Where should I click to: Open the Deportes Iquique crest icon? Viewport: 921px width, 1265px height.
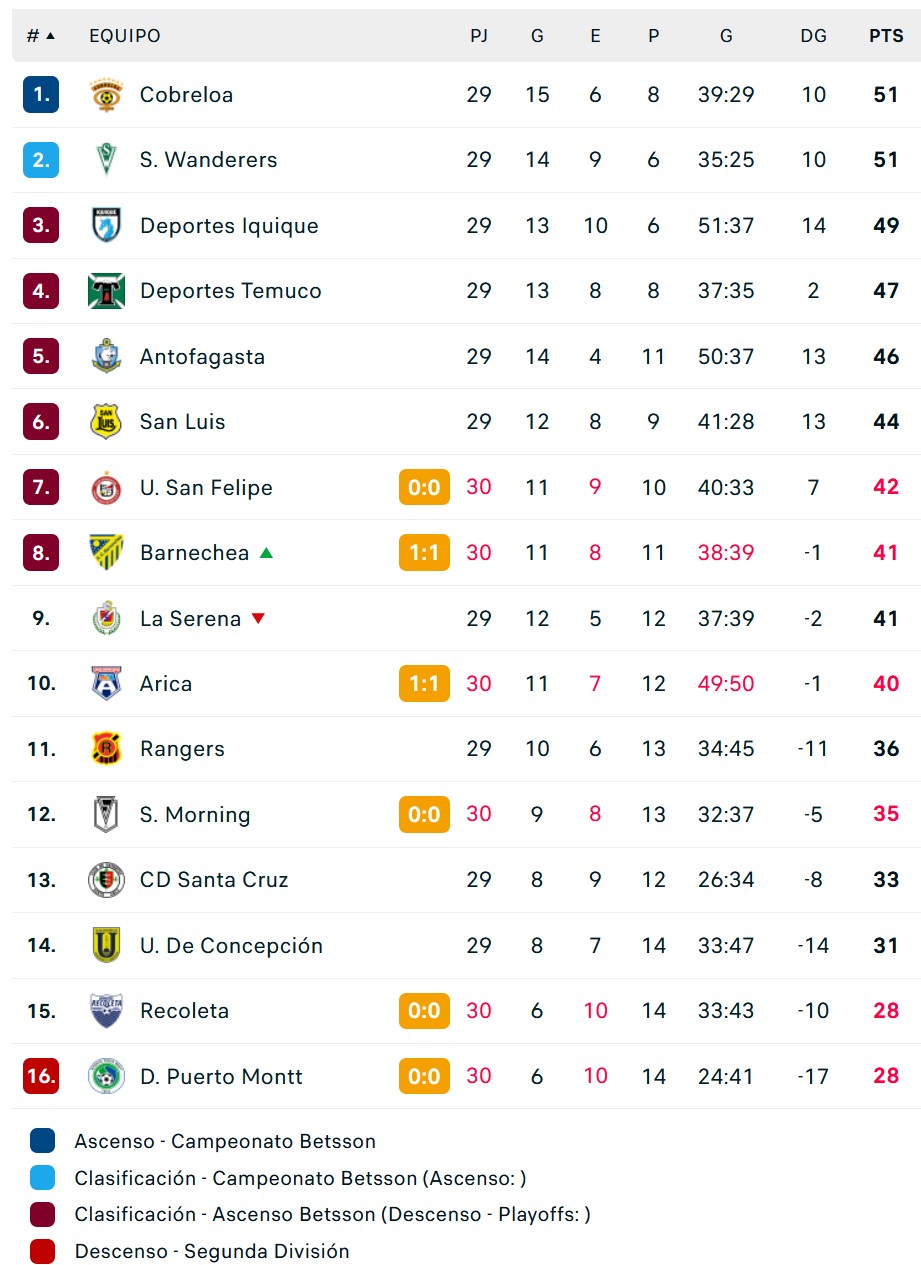point(106,225)
